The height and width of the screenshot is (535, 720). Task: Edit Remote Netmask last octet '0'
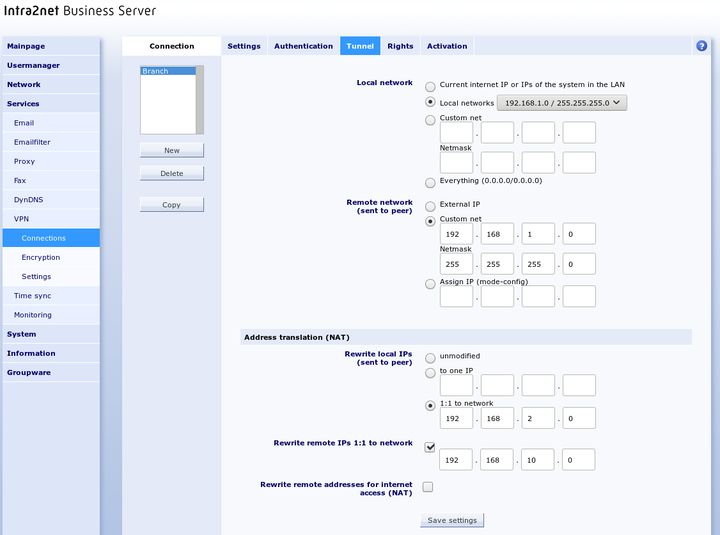(579, 264)
